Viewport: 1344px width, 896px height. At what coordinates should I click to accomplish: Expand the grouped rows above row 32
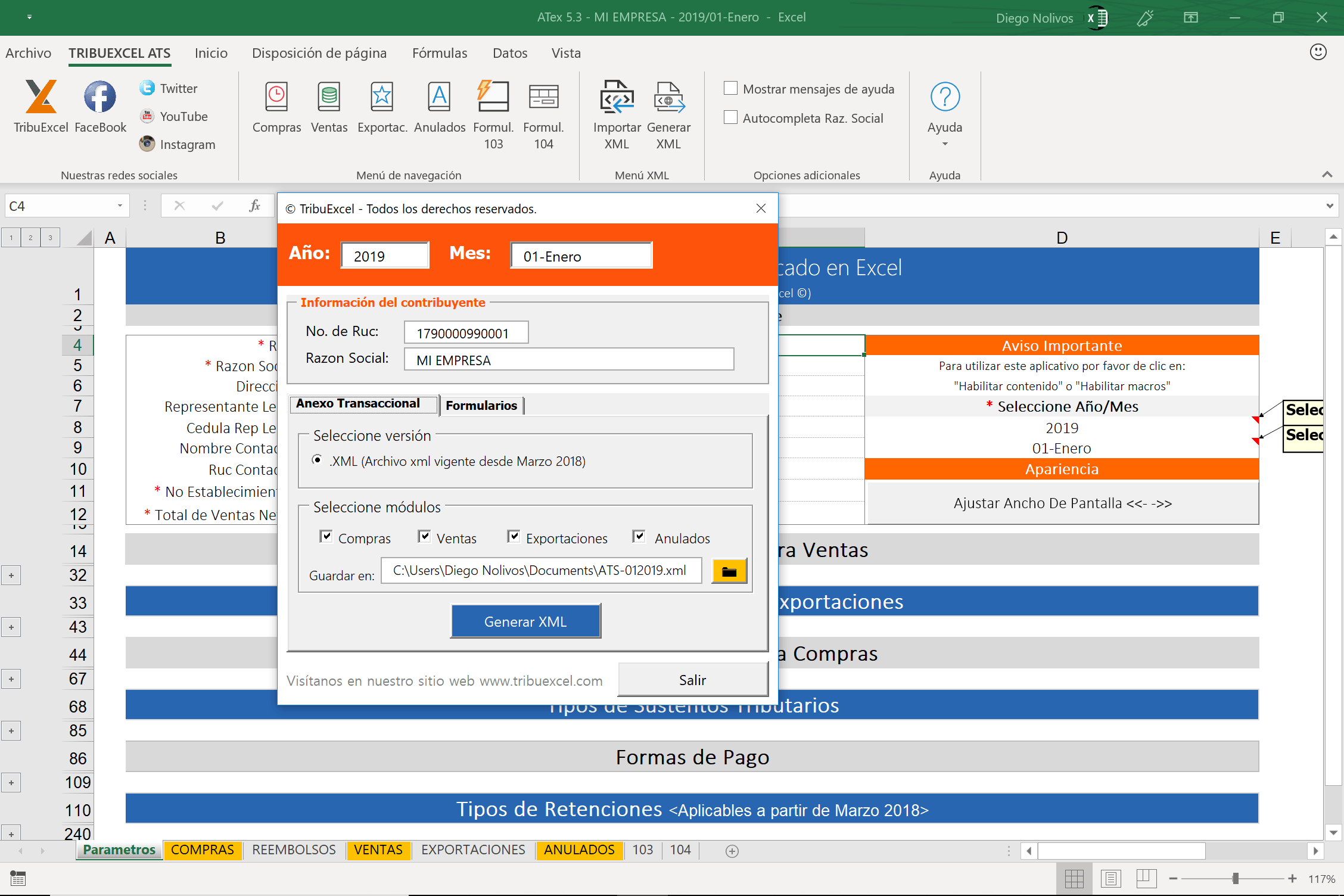point(11,575)
